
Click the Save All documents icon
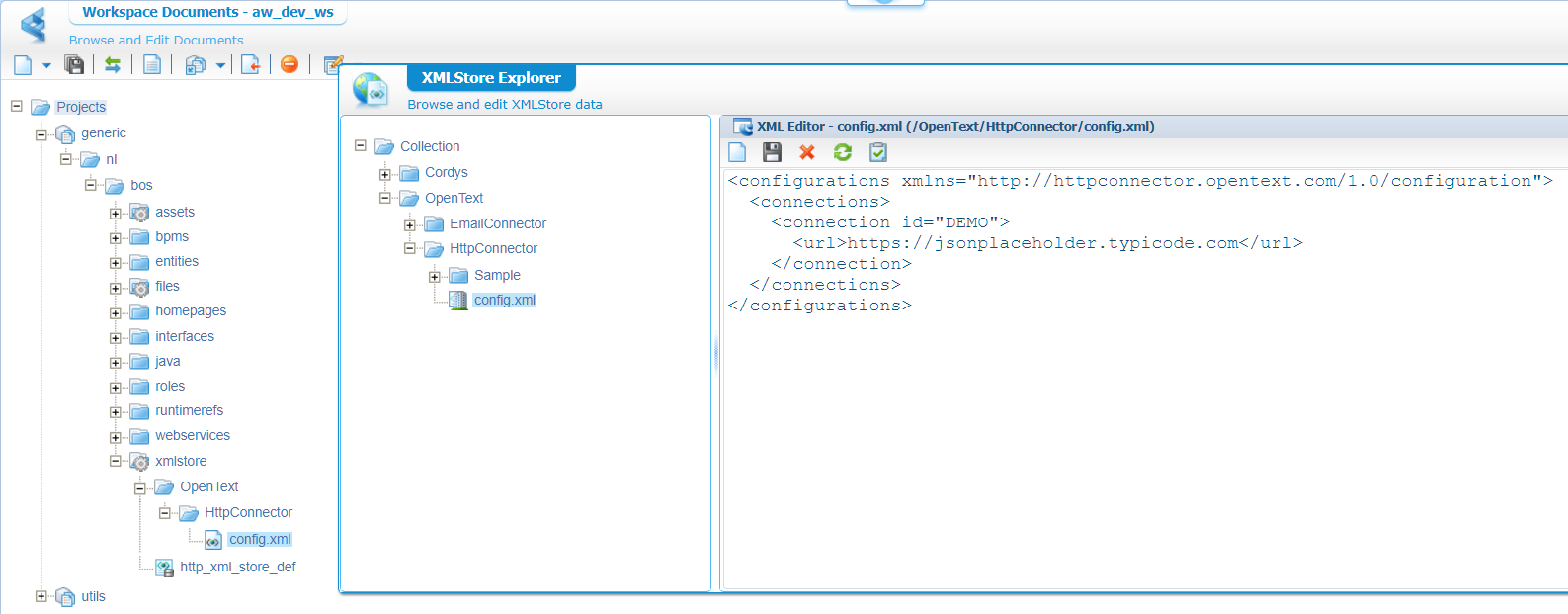coord(74,65)
